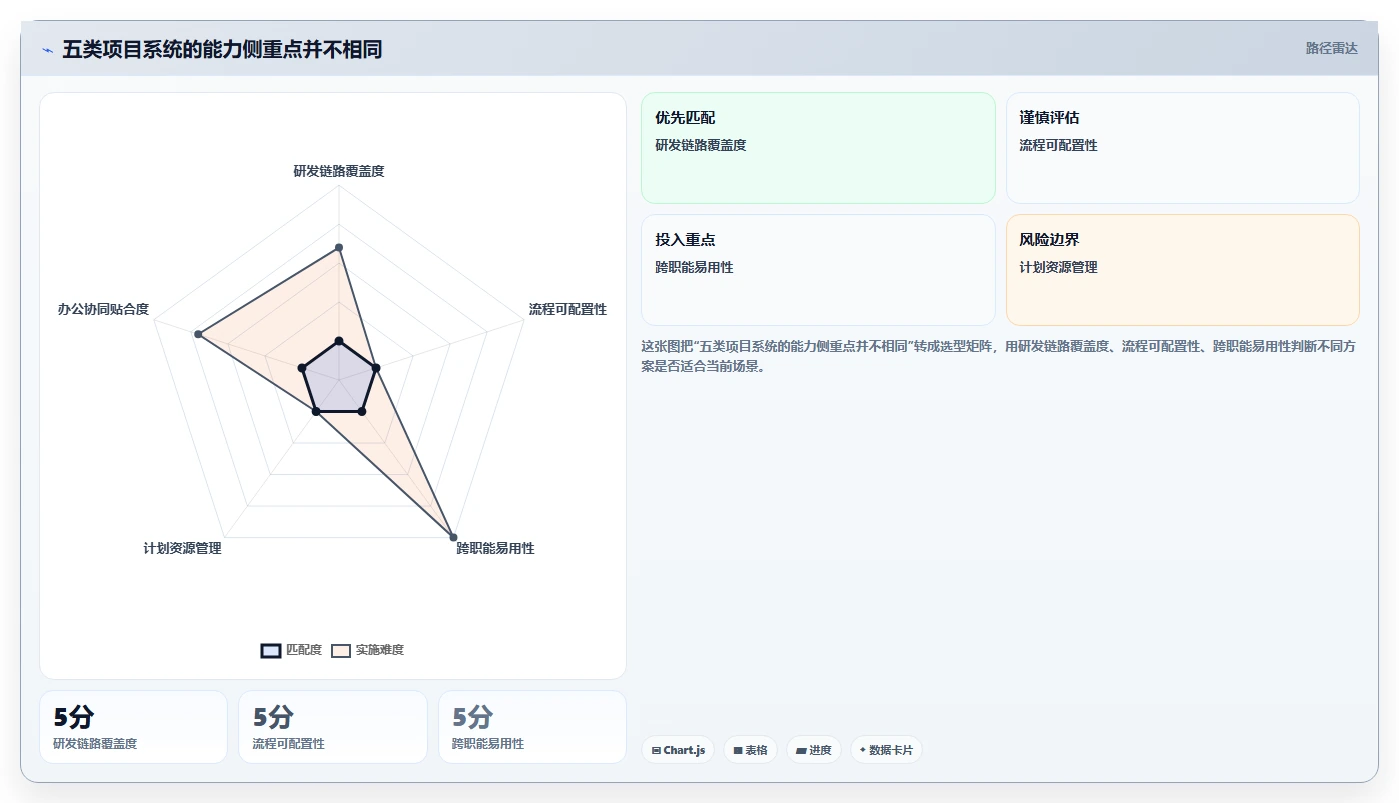Screen dimensions: 1399x803
Task: Click the 实施难度 data point at 办公协同贴合度
Action: coord(198,334)
